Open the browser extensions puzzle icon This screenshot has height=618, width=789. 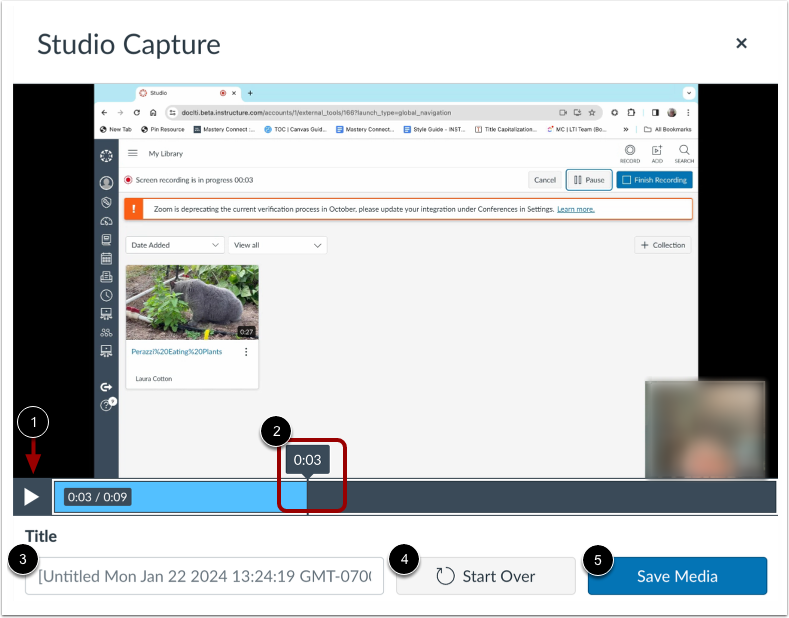tap(631, 113)
